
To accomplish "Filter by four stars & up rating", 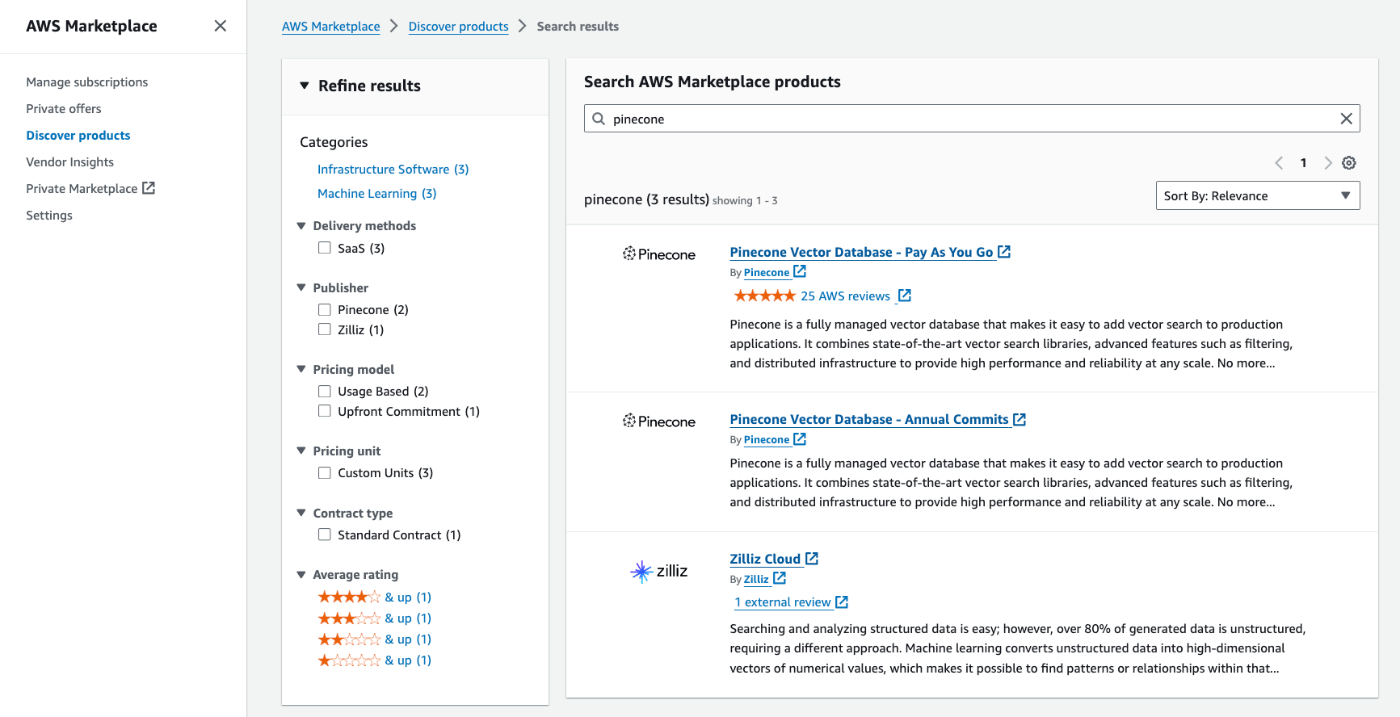I will (x=373, y=597).
